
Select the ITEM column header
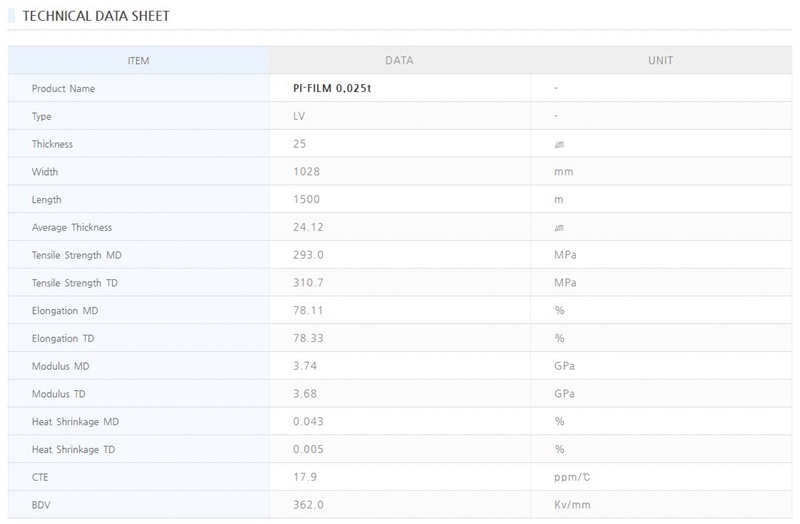(138, 61)
